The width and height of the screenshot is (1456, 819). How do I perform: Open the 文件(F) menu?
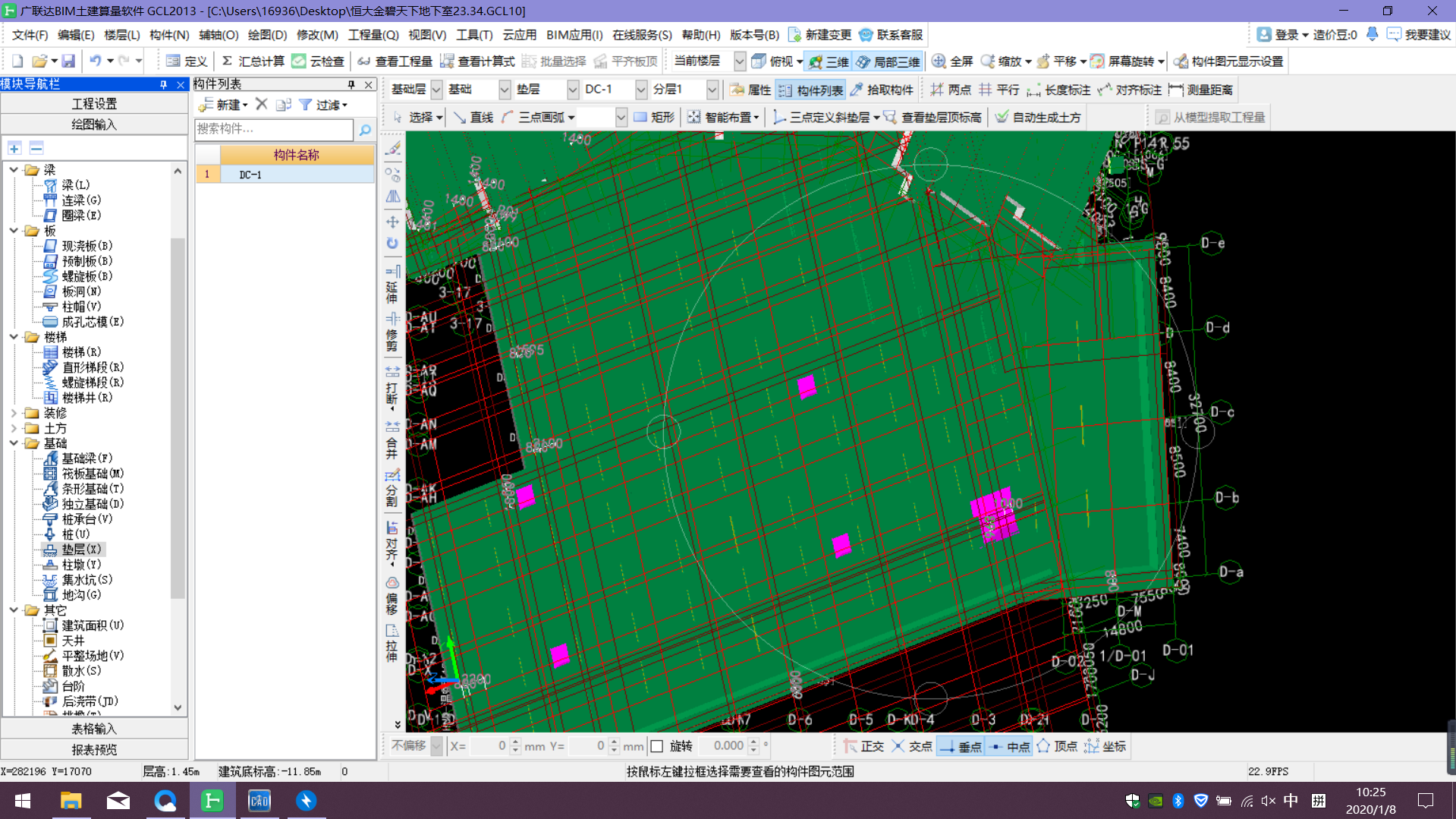[x=30, y=35]
